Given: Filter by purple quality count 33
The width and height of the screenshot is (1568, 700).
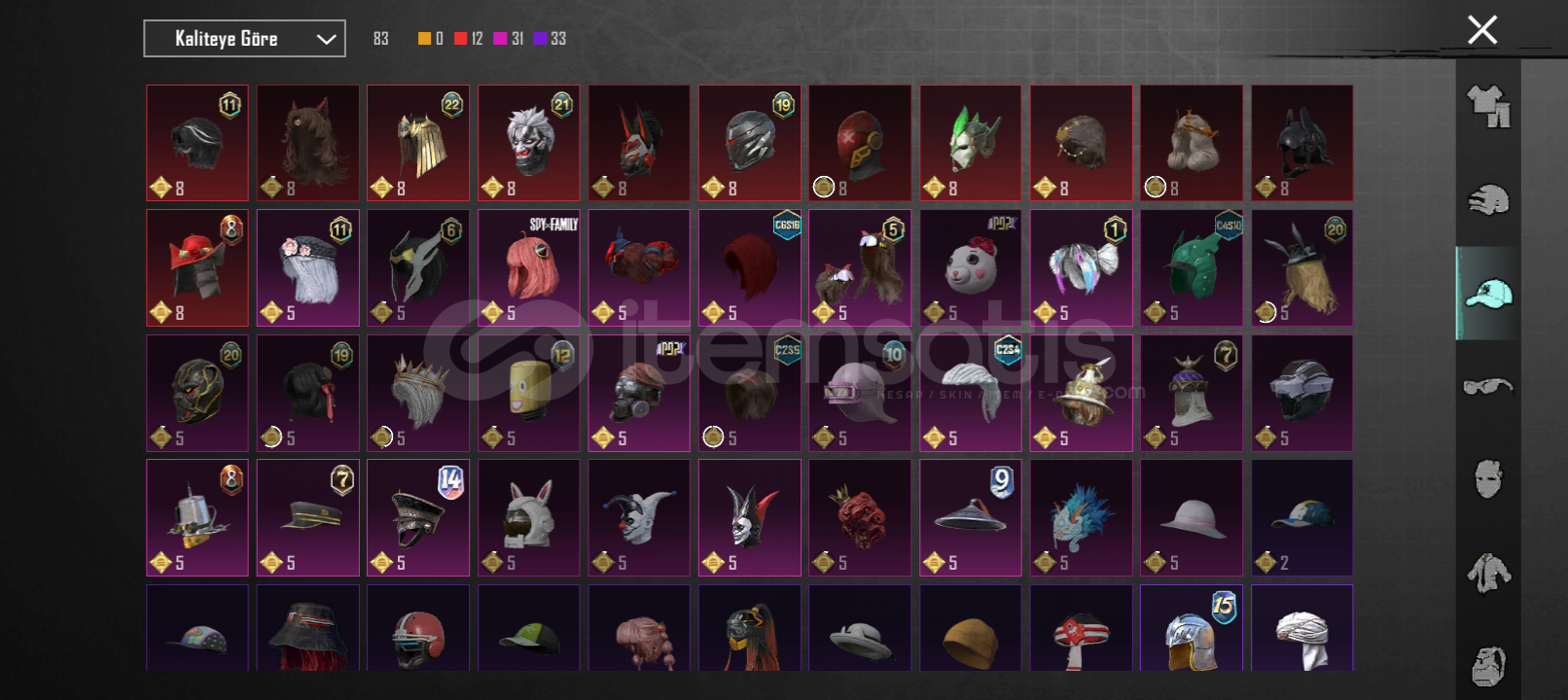Looking at the screenshot, I should pyautogui.click(x=550, y=39).
